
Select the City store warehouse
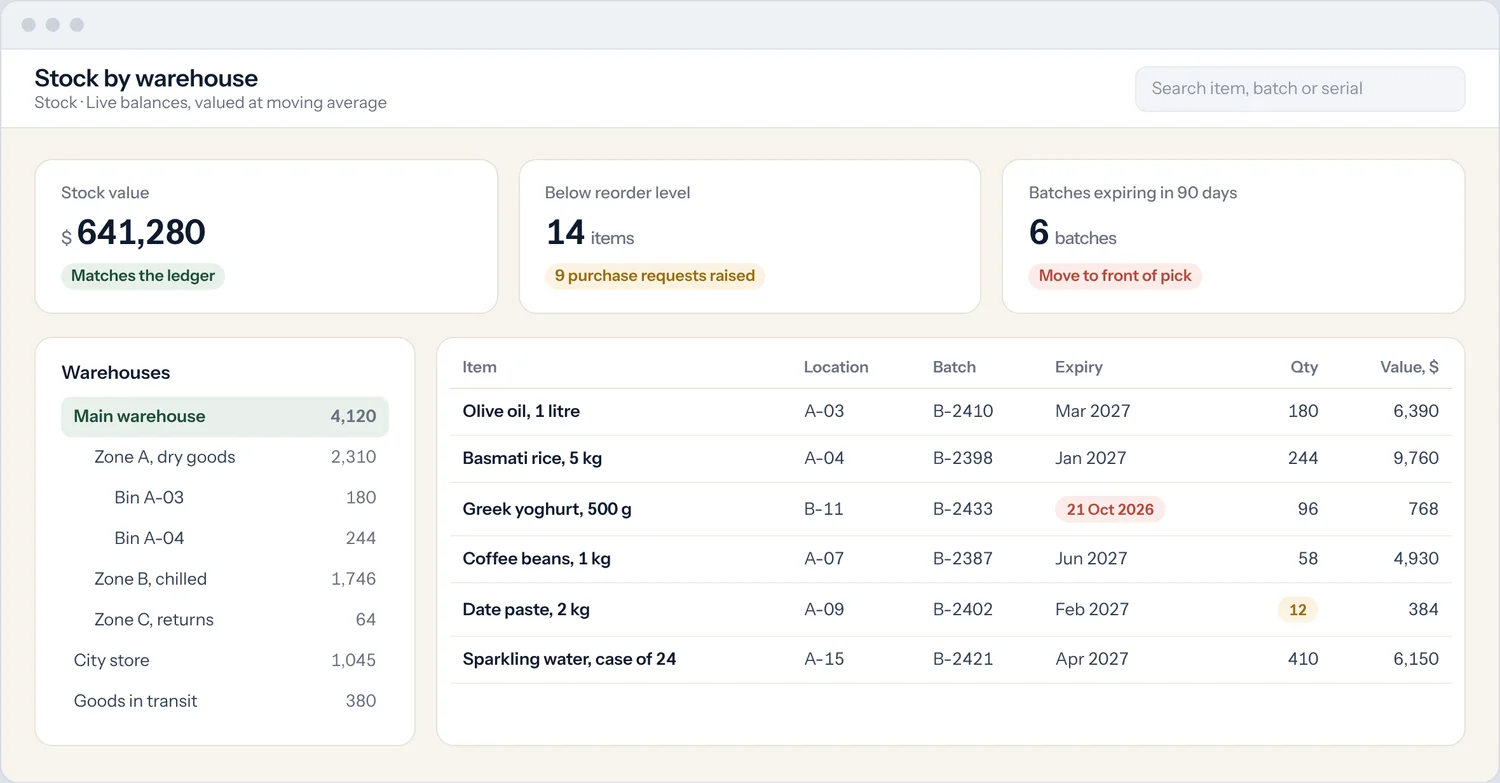coord(225,660)
